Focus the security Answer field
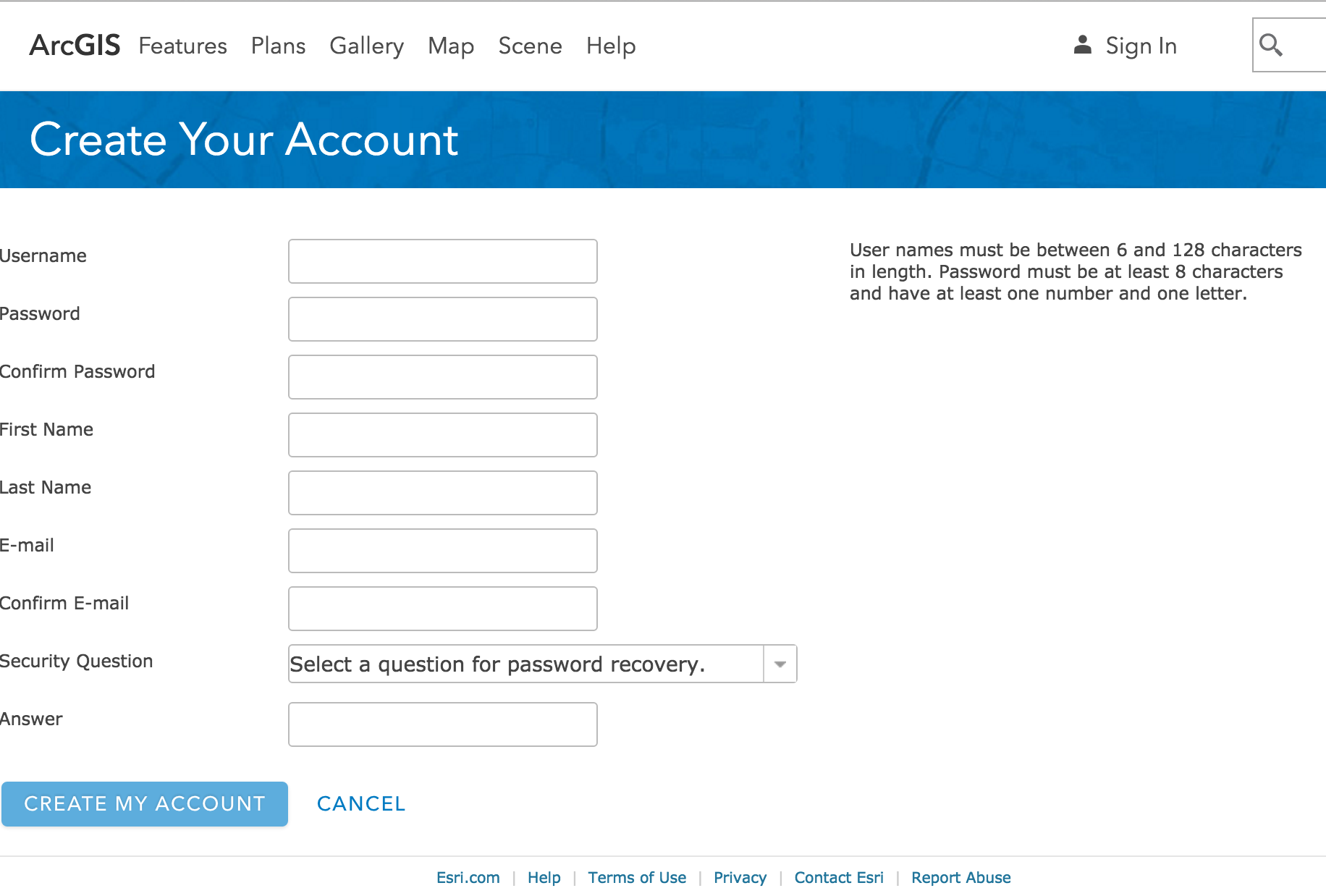This screenshot has height=896, width=1326. (x=443, y=724)
